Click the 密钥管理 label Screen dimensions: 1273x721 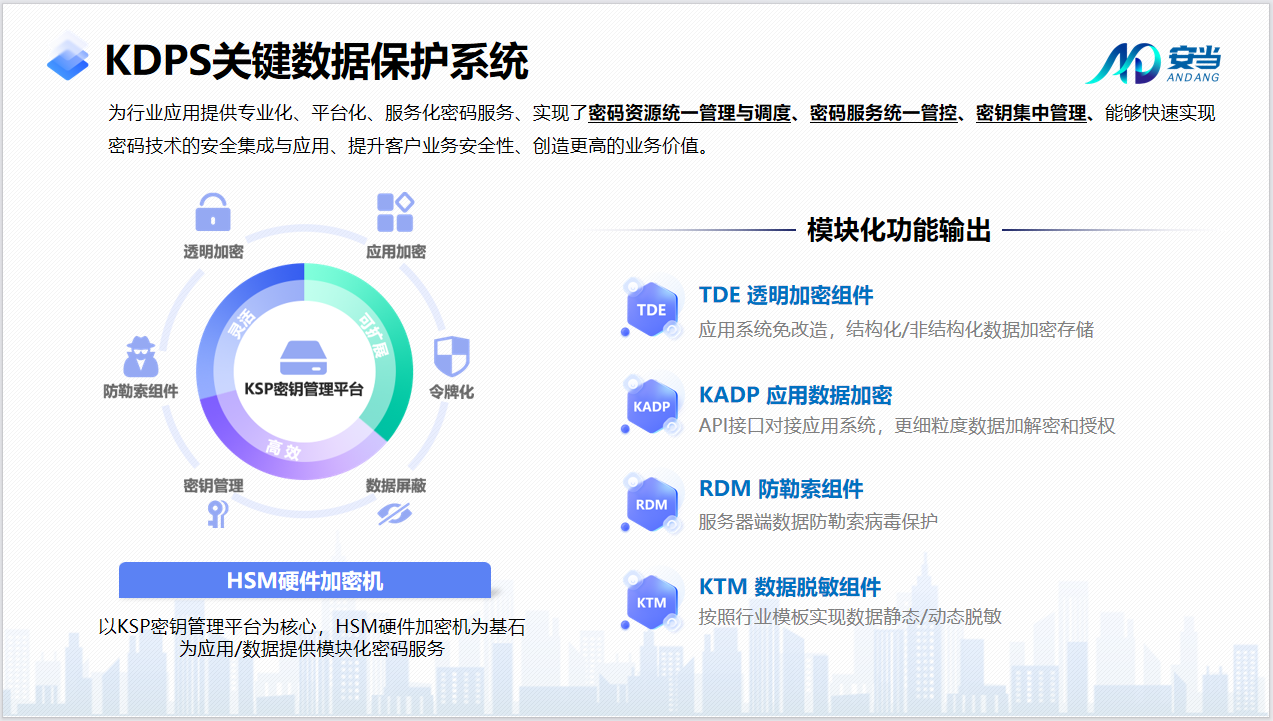(212, 486)
